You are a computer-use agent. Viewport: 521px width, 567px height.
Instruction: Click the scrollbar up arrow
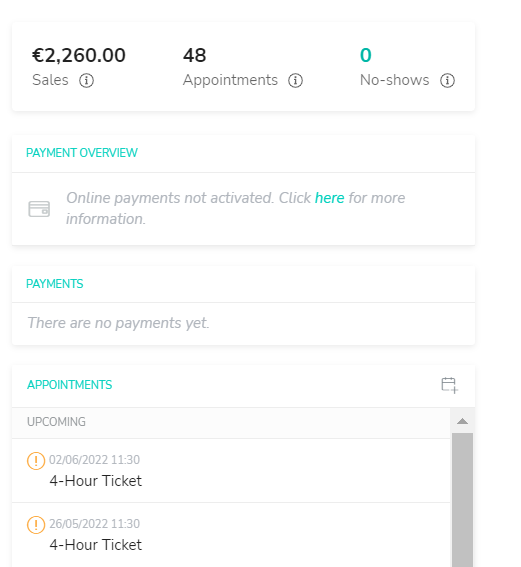click(462, 421)
